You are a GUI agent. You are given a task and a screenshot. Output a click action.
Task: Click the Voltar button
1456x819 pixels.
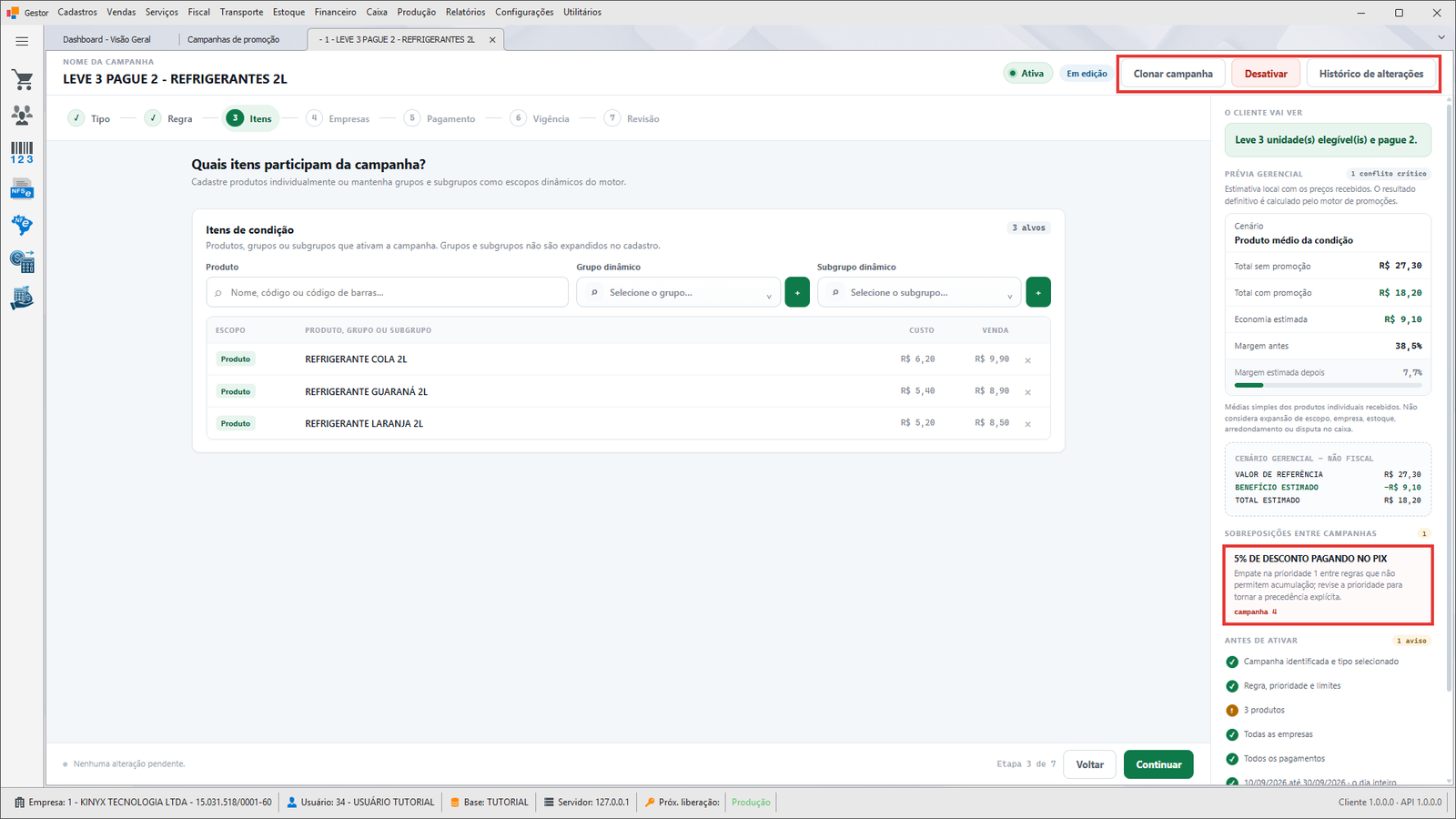(1090, 764)
